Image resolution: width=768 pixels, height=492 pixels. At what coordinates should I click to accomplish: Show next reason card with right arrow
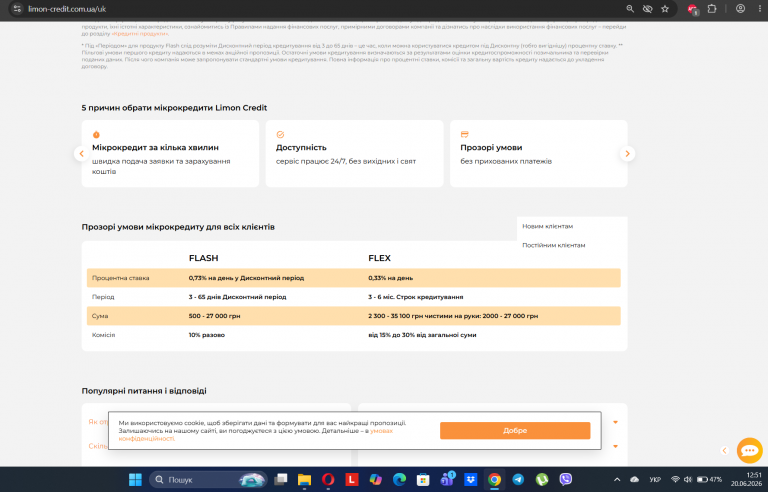click(627, 153)
